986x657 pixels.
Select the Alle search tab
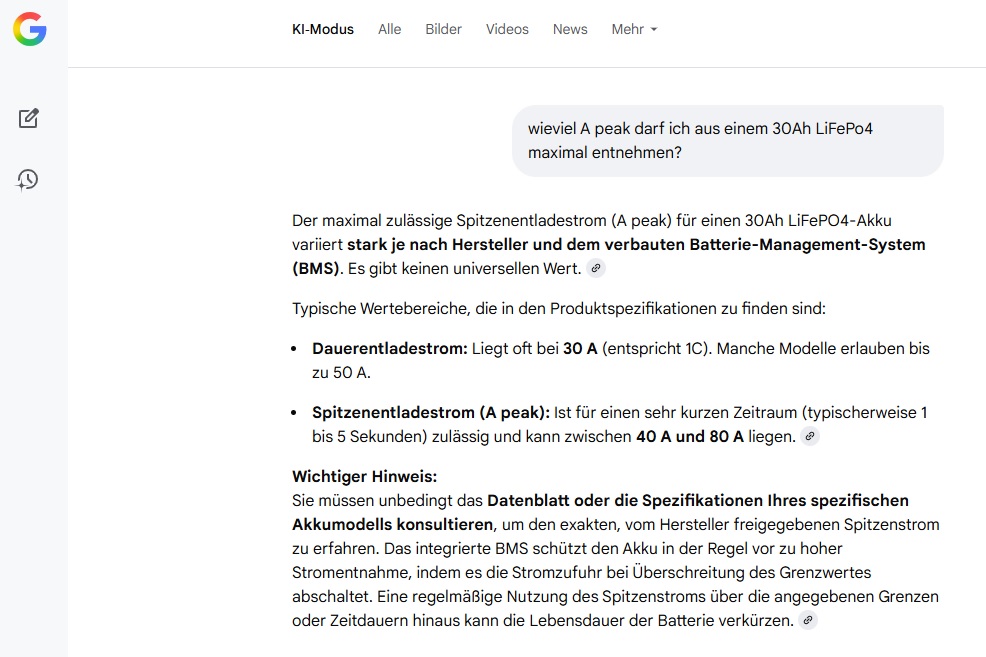pos(389,29)
